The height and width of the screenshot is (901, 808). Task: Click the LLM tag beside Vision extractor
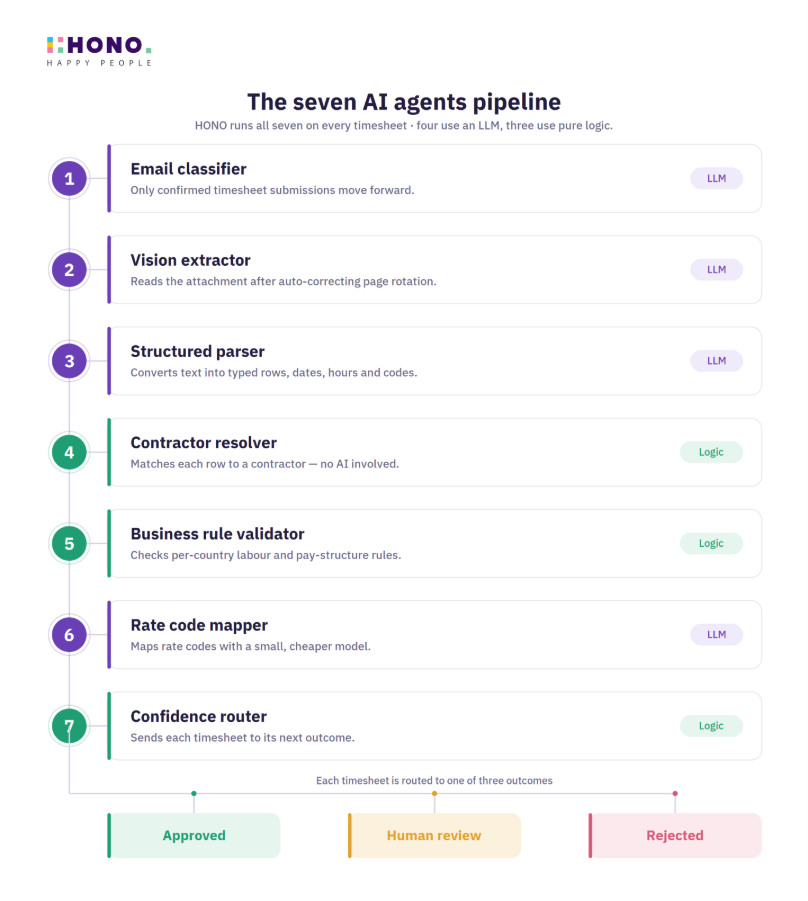[716, 270]
